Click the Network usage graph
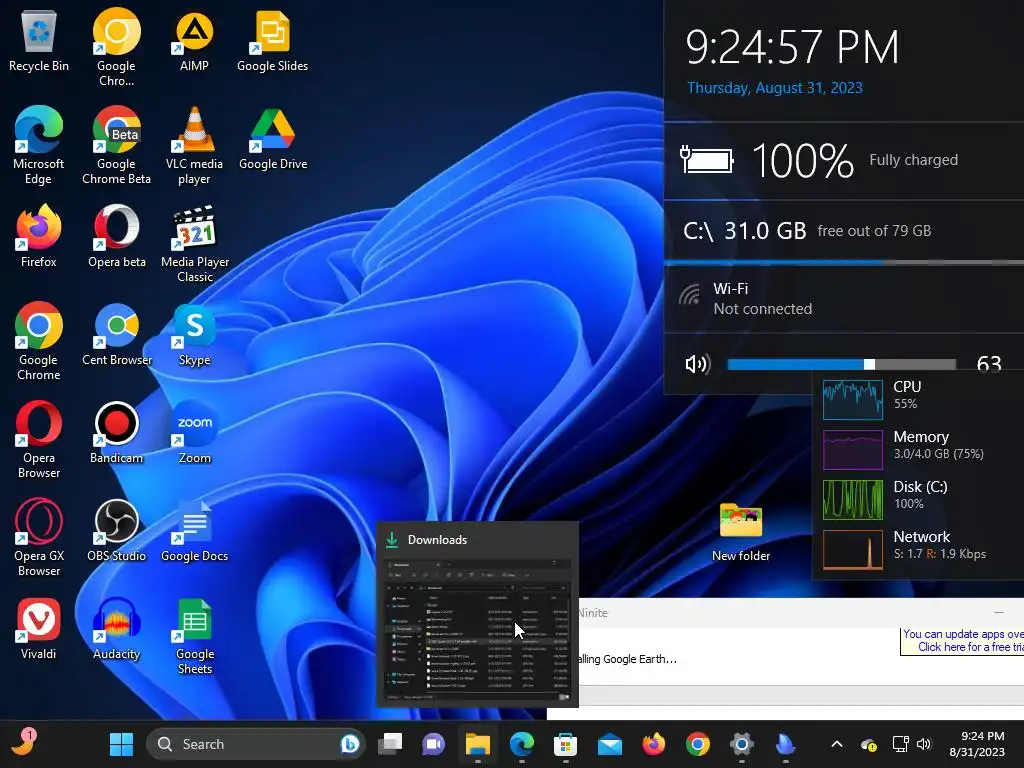 [852, 550]
